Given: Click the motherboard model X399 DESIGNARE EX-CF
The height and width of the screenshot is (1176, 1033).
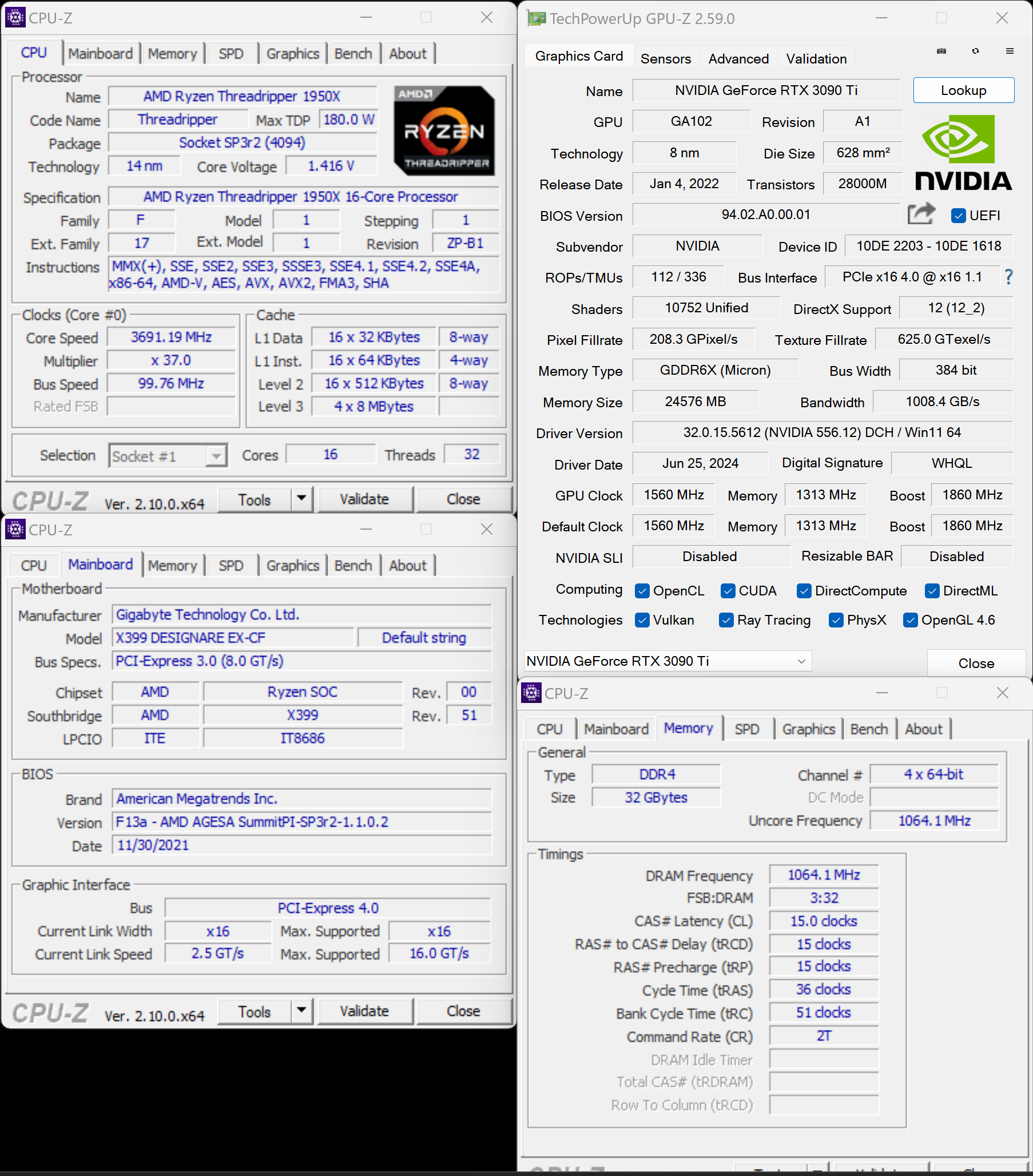Looking at the screenshot, I should tap(232, 638).
